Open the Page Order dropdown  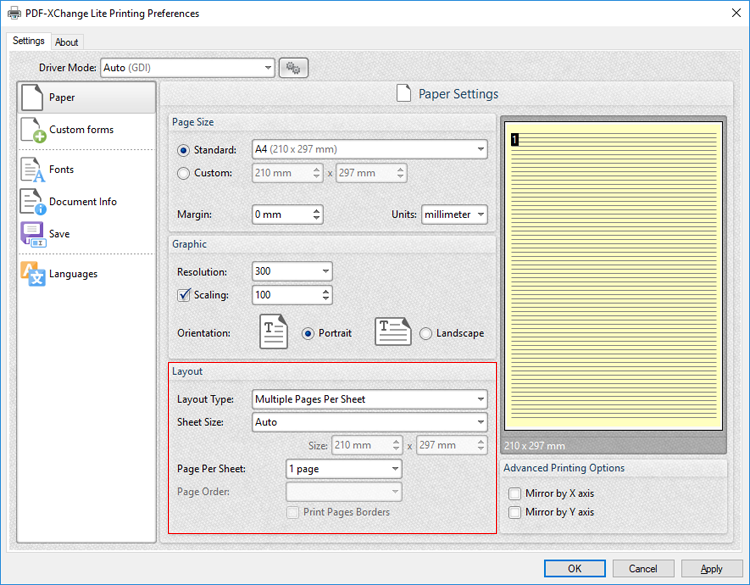point(344,492)
